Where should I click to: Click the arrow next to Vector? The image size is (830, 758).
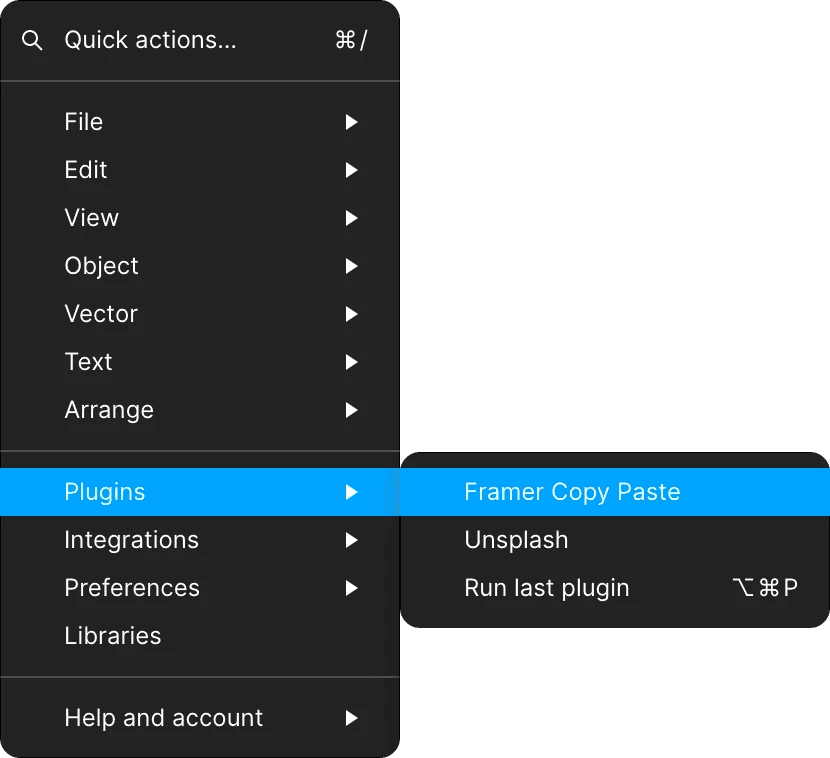(351, 314)
